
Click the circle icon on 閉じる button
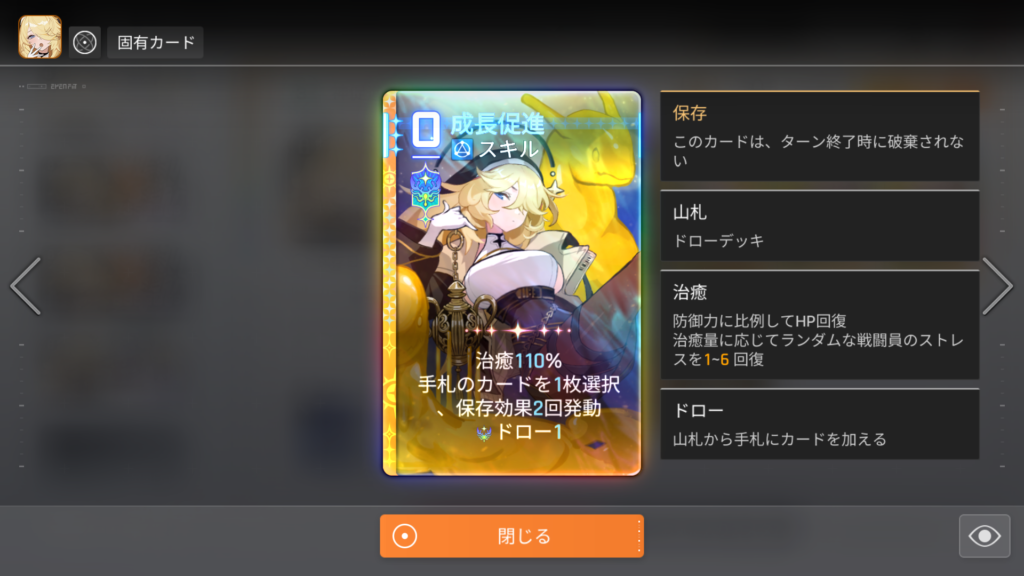404,536
